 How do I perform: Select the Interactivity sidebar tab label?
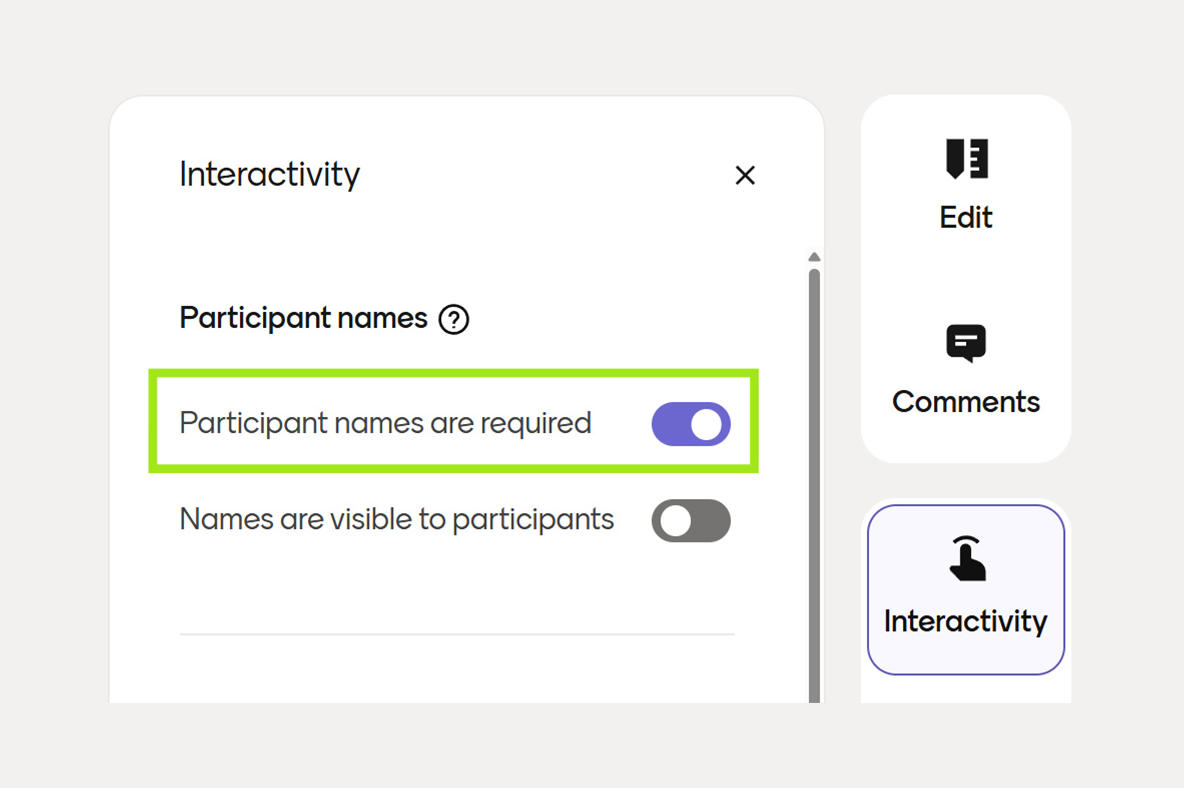click(966, 621)
